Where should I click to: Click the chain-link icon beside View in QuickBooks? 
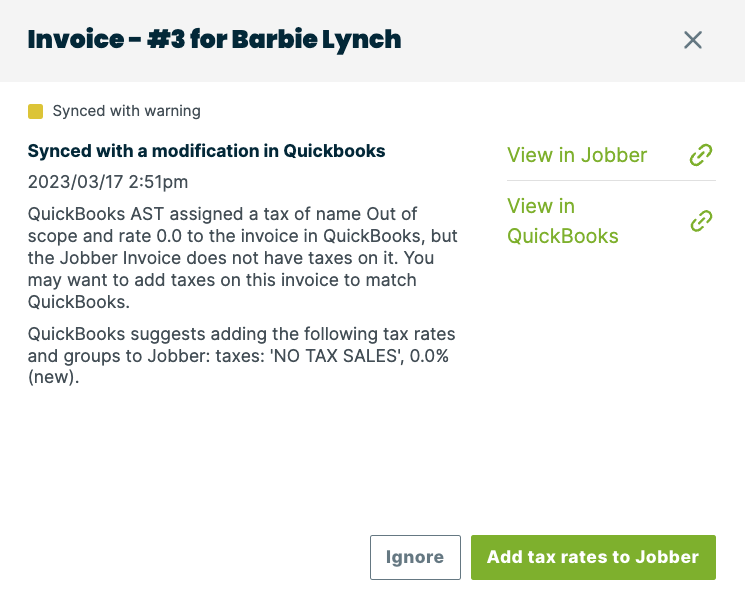pyautogui.click(x=701, y=221)
